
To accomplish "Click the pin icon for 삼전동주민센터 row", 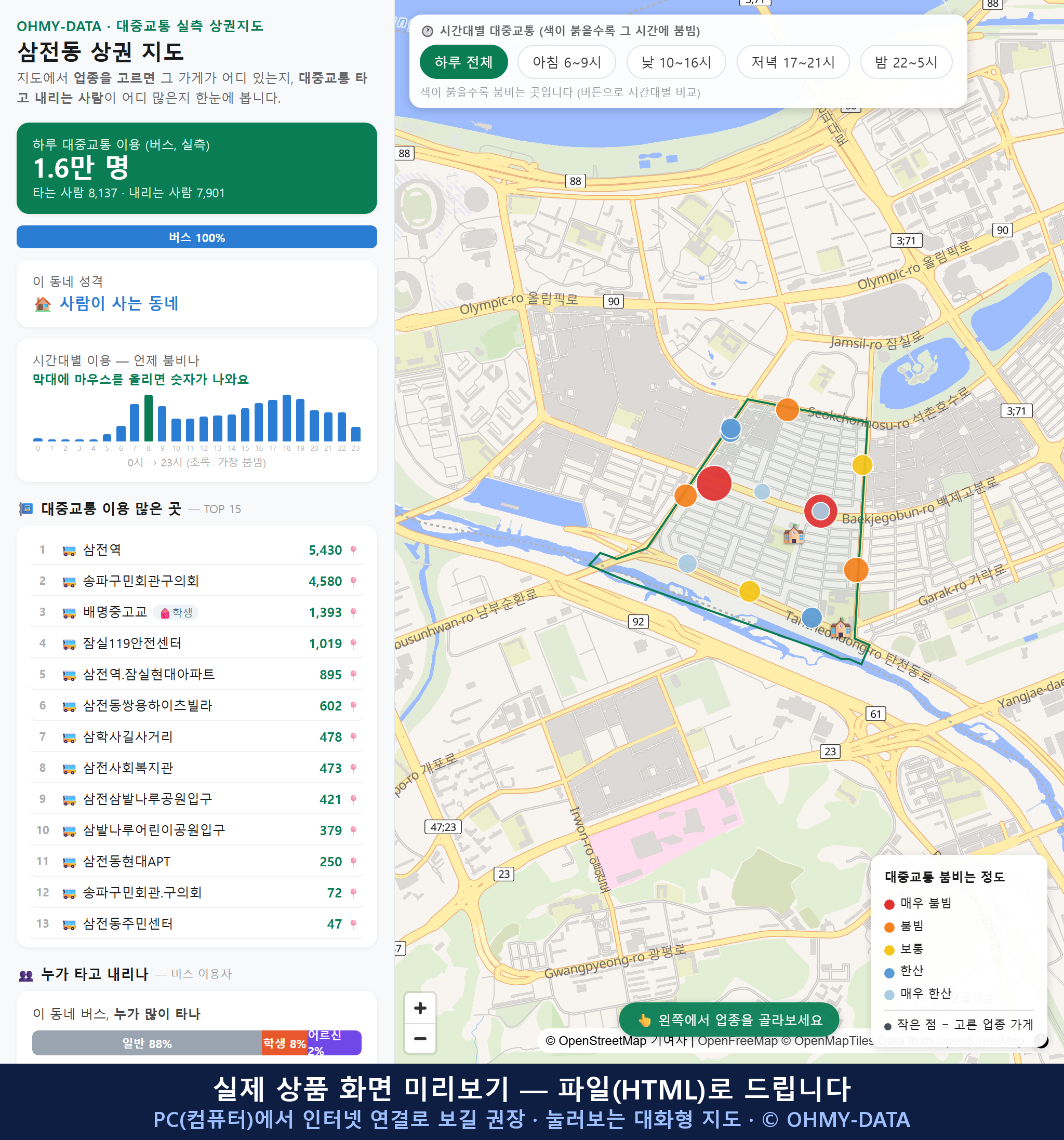I will click(353, 924).
